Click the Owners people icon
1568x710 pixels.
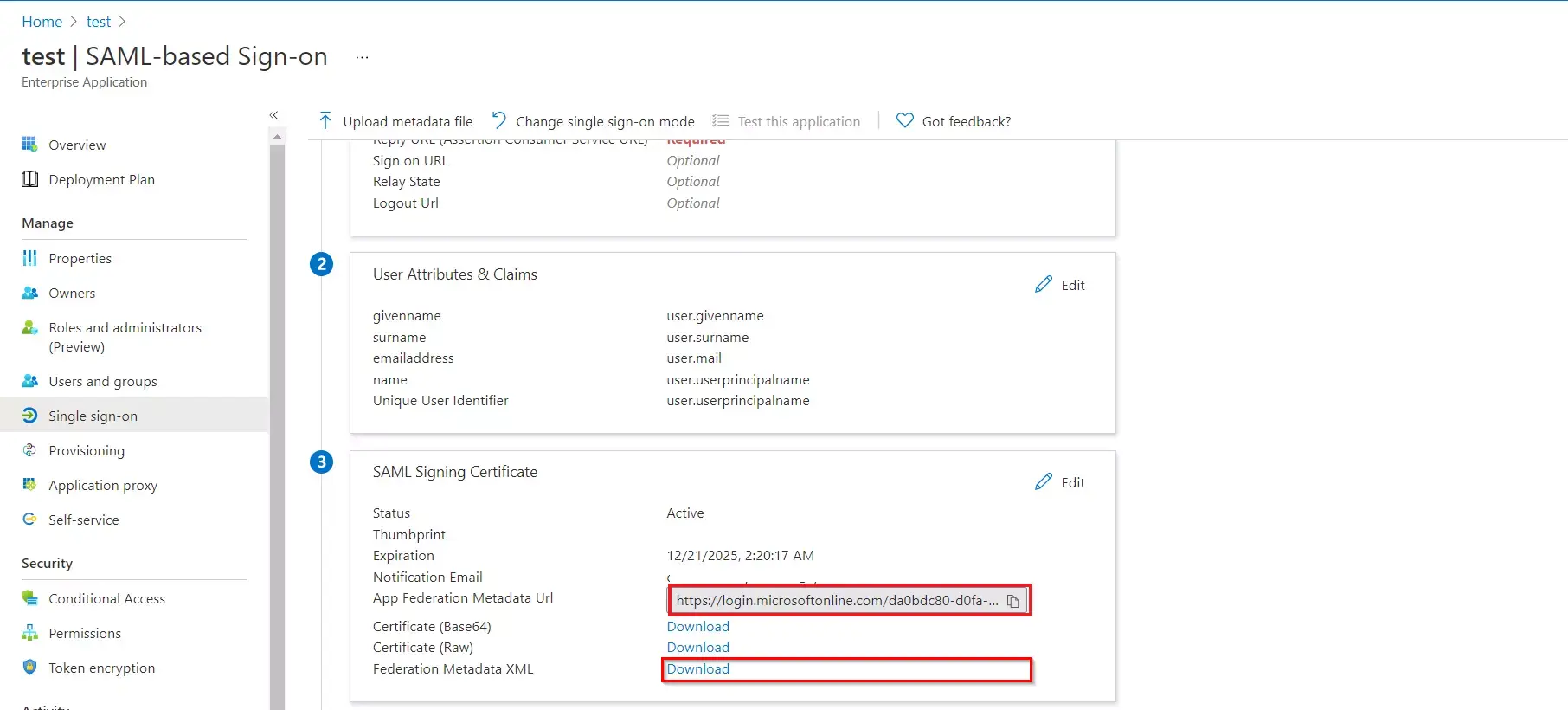29,293
